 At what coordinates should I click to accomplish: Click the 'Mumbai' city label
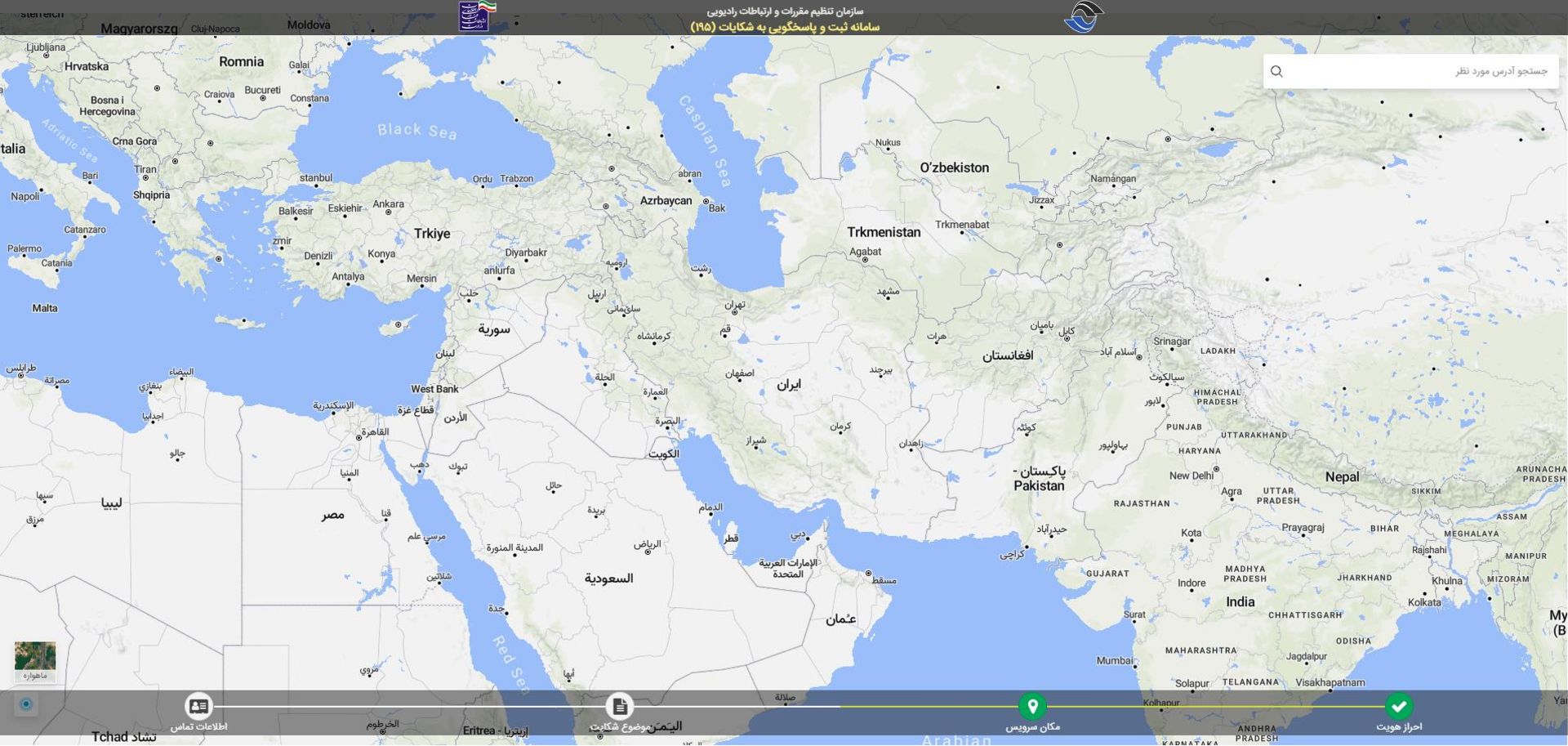(1115, 661)
